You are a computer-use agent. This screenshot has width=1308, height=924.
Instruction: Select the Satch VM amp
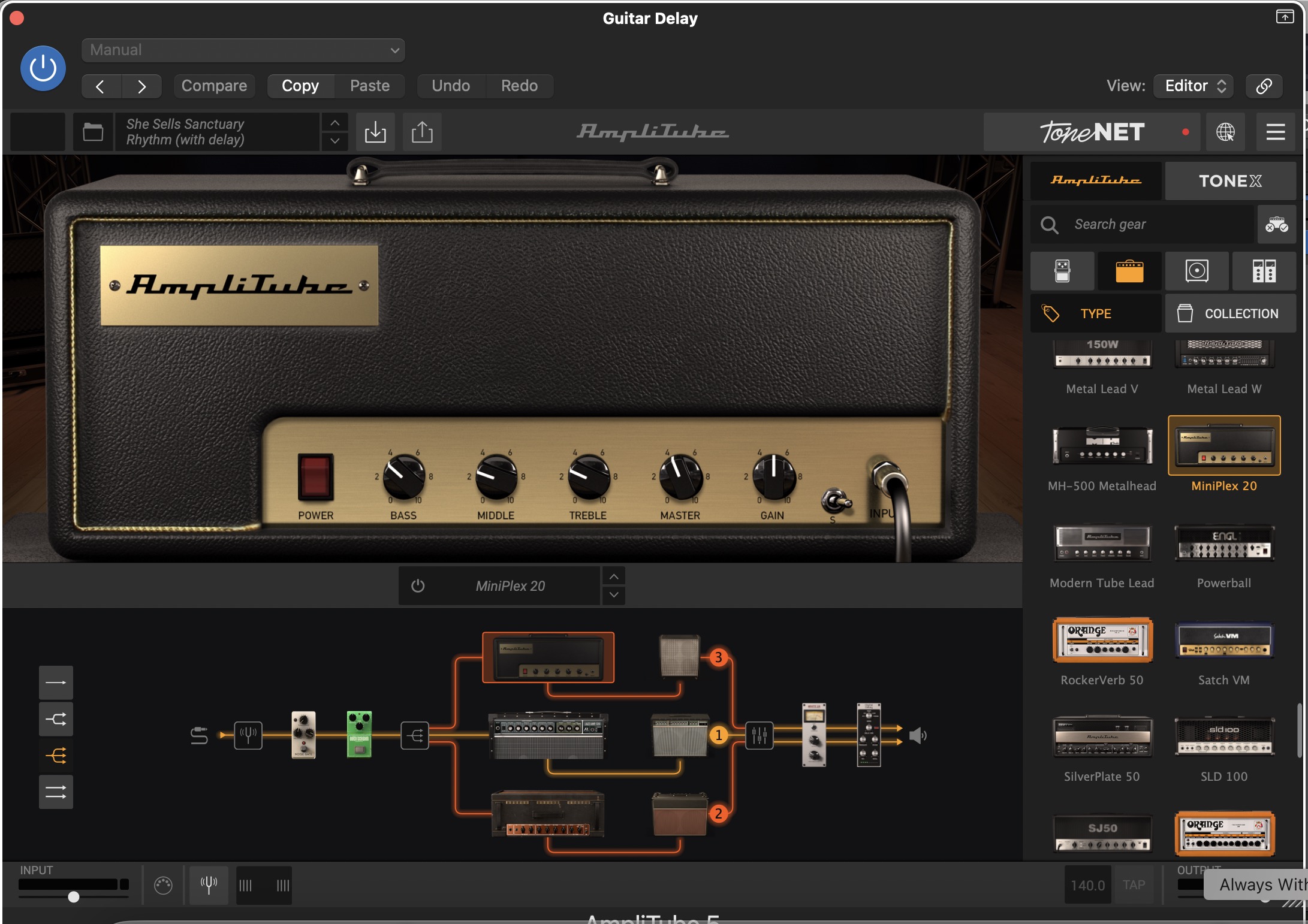pyautogui.click(x=1224, y=652)
